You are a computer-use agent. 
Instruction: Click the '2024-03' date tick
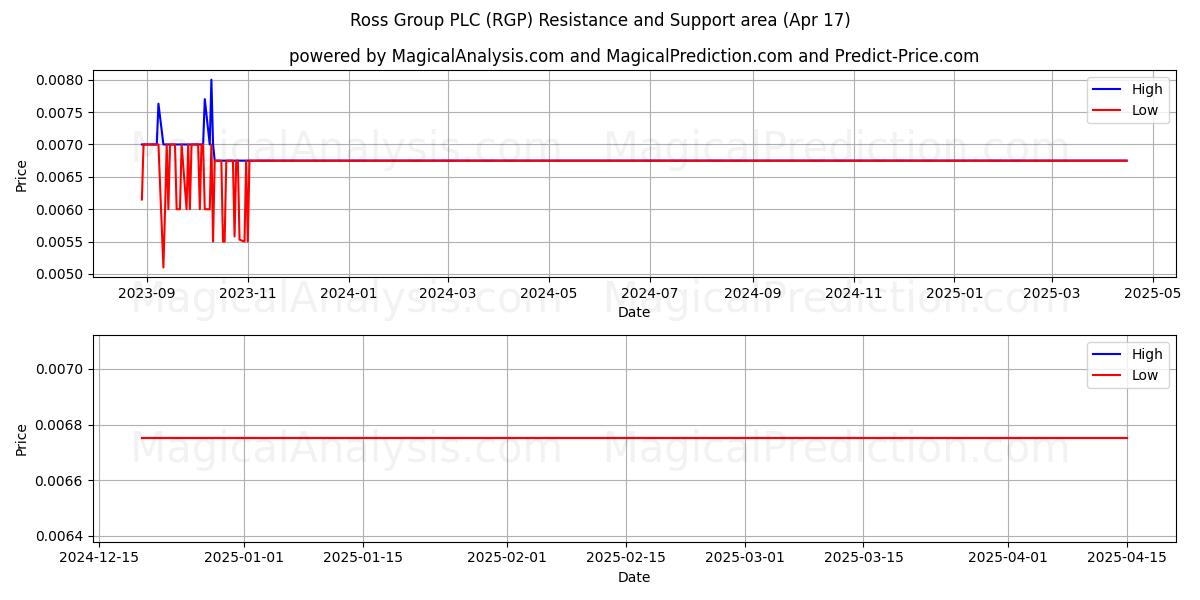(447, 294)
